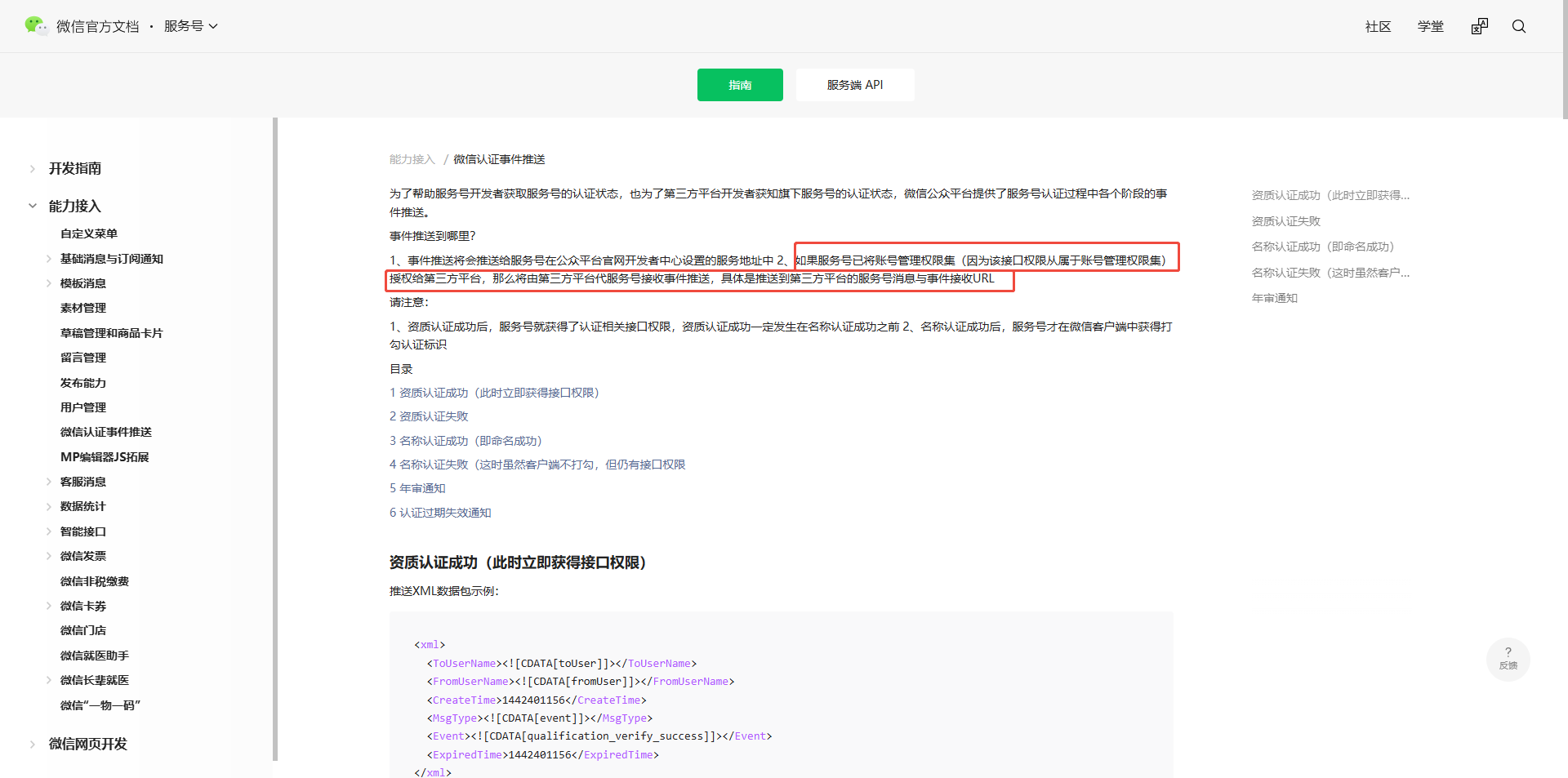
Task: Jump to directory link 2 资质认证失败
Action: tap(429, 416)
